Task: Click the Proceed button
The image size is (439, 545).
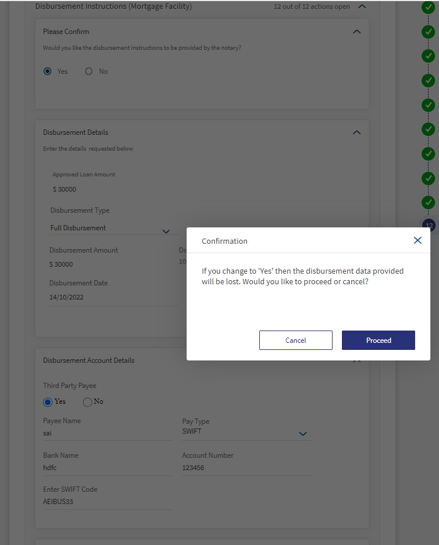Action: (x=378, y=340)
